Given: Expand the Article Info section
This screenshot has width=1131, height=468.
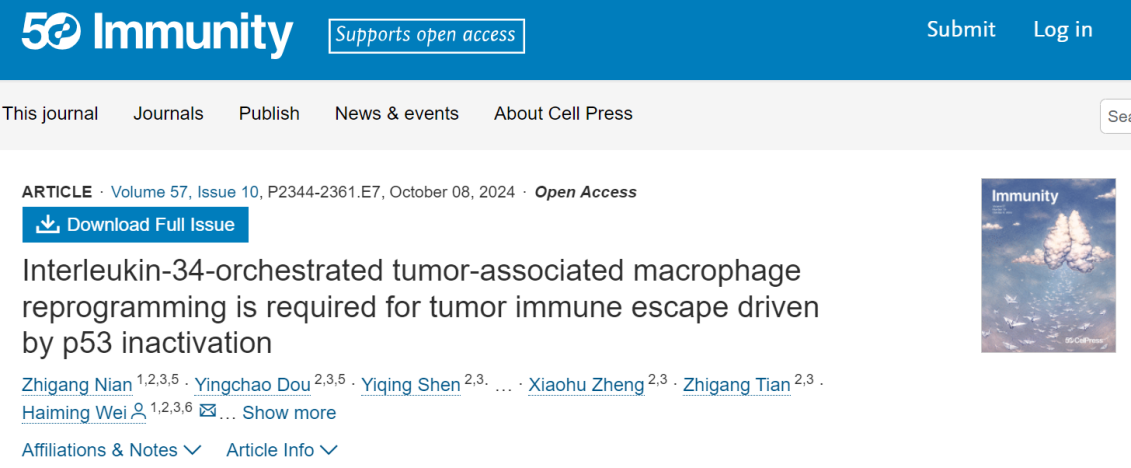Looking at the screenshot, I should (282, 450).
